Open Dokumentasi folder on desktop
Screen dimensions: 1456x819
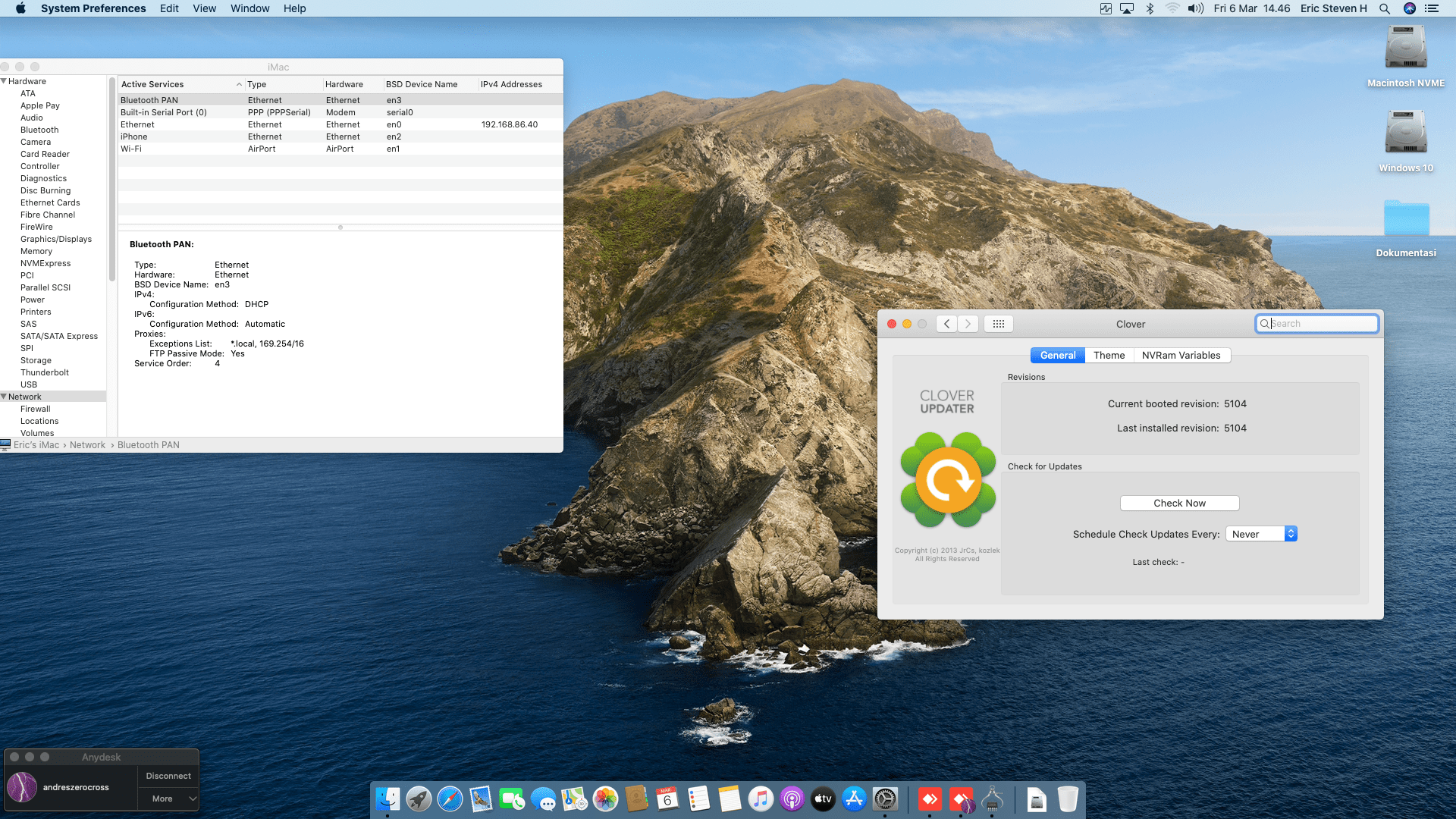1405,220
